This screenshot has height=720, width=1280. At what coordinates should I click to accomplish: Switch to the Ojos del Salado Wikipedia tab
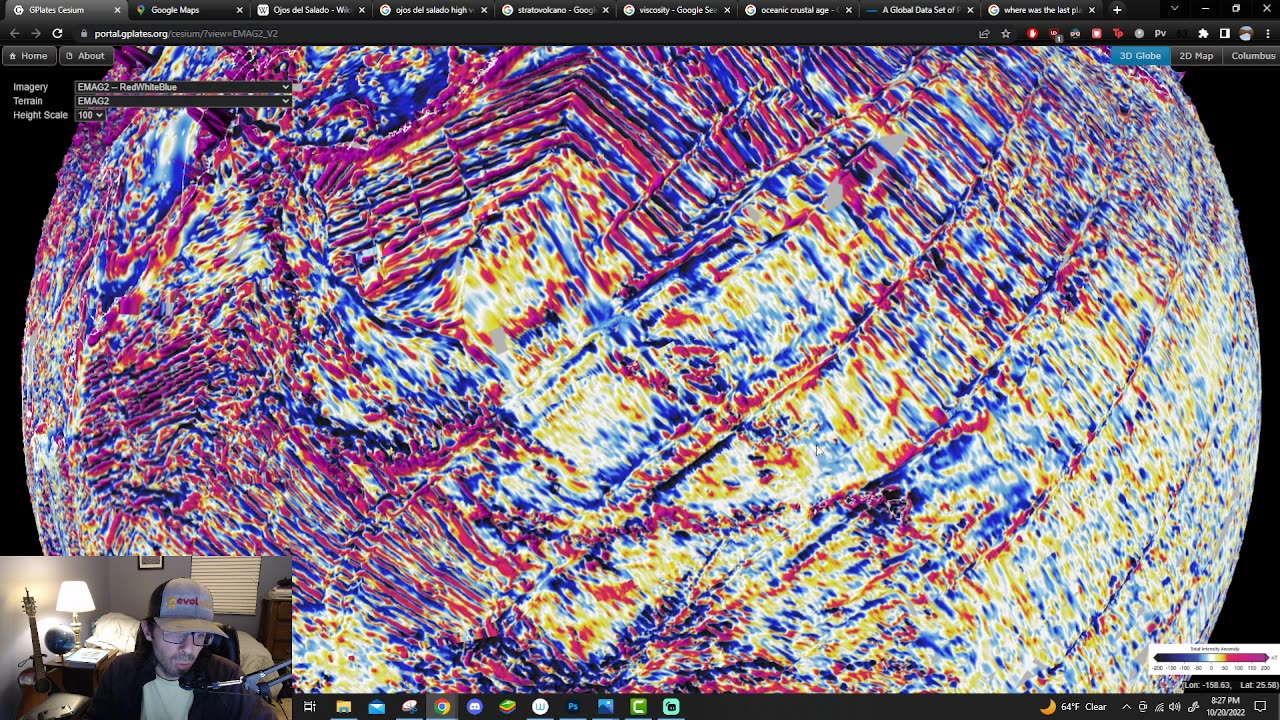click(x=309, y=10)
